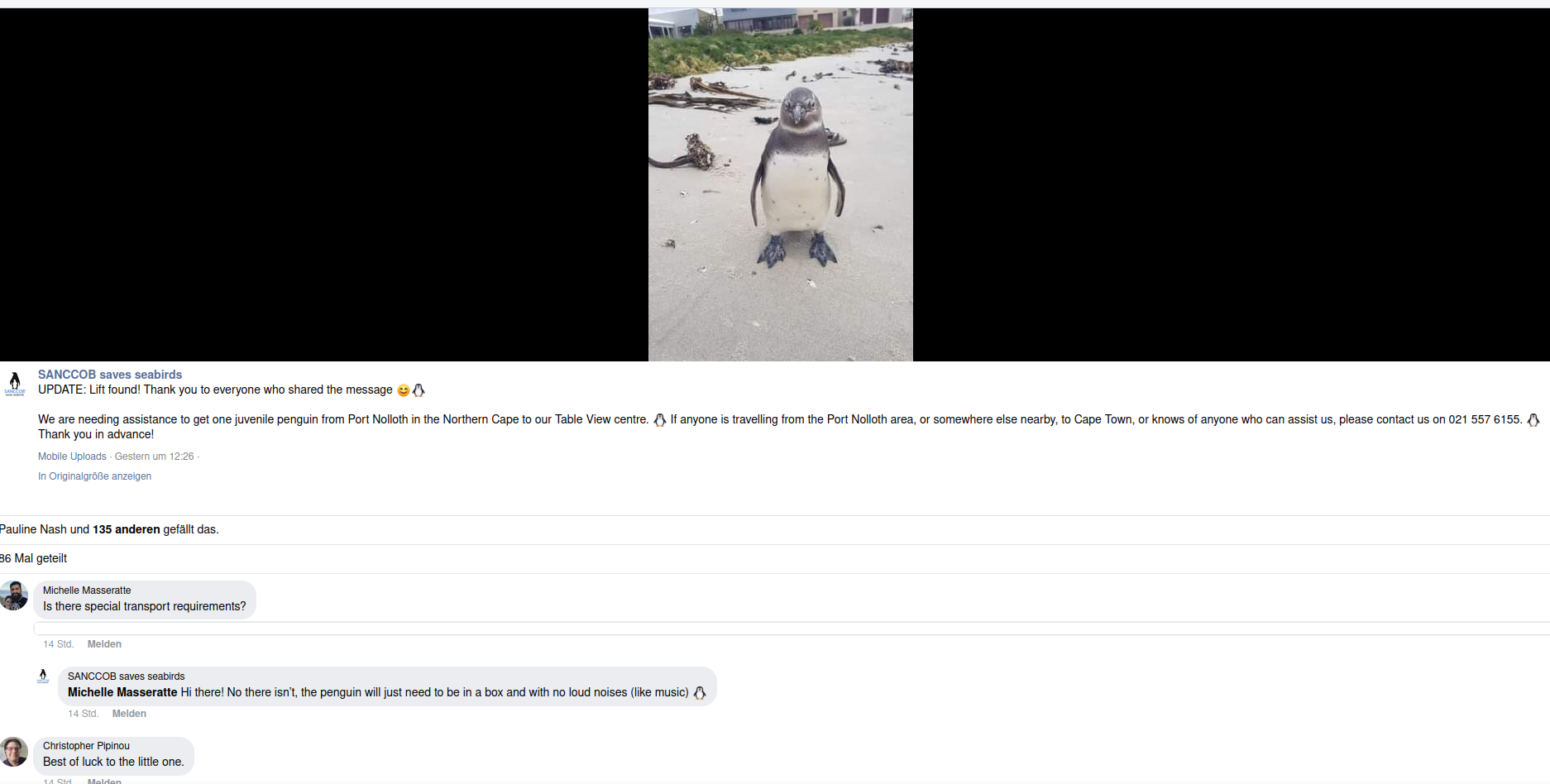Click the penguin emoji after the update line
Screen dimensions: 1550x784
click(419, 390)
